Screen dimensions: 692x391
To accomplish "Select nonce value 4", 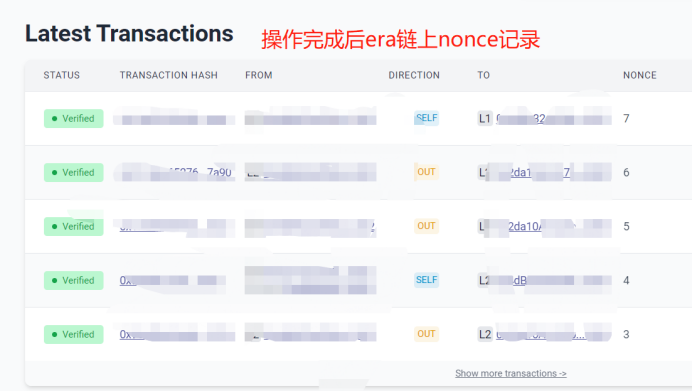I will pos(626,280).
